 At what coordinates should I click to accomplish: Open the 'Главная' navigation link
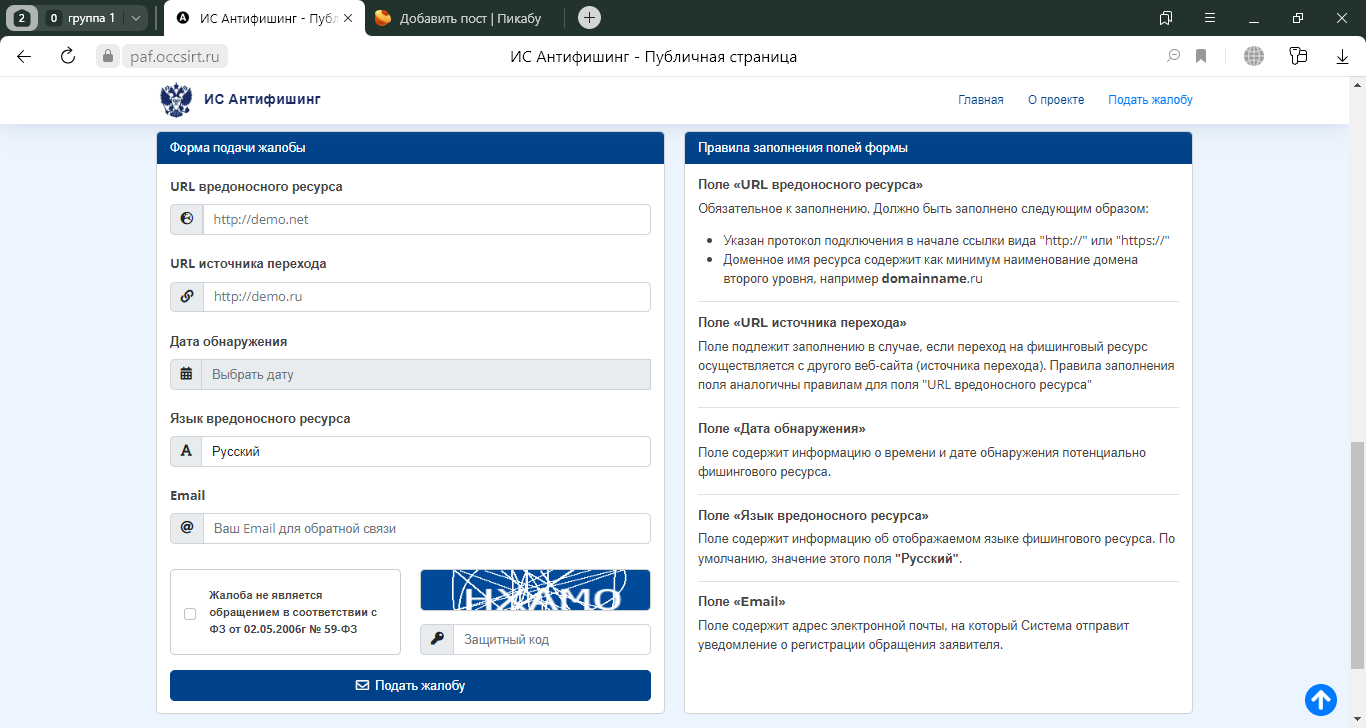point(981,100)
